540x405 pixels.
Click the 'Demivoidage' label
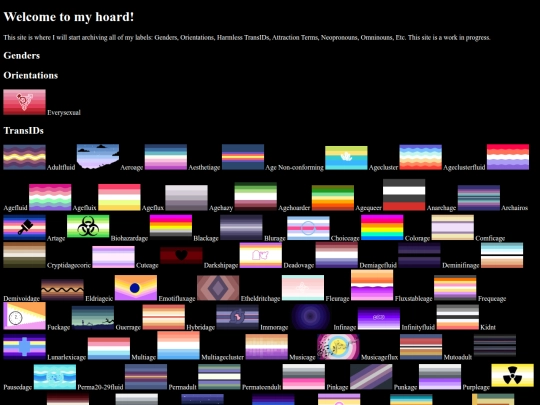21,299
